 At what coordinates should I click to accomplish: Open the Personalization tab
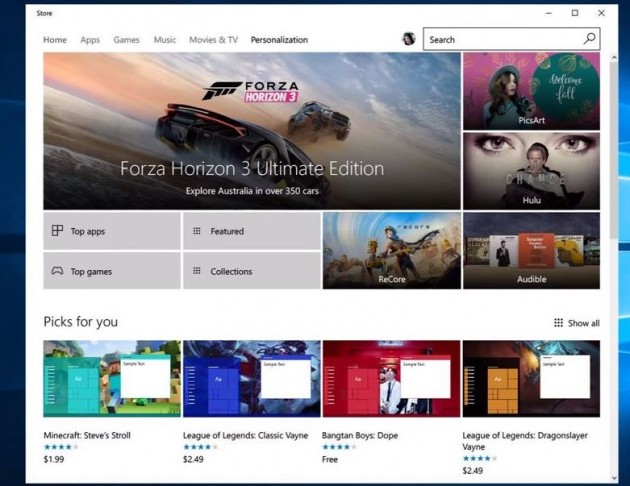click(x=279, y=40)
